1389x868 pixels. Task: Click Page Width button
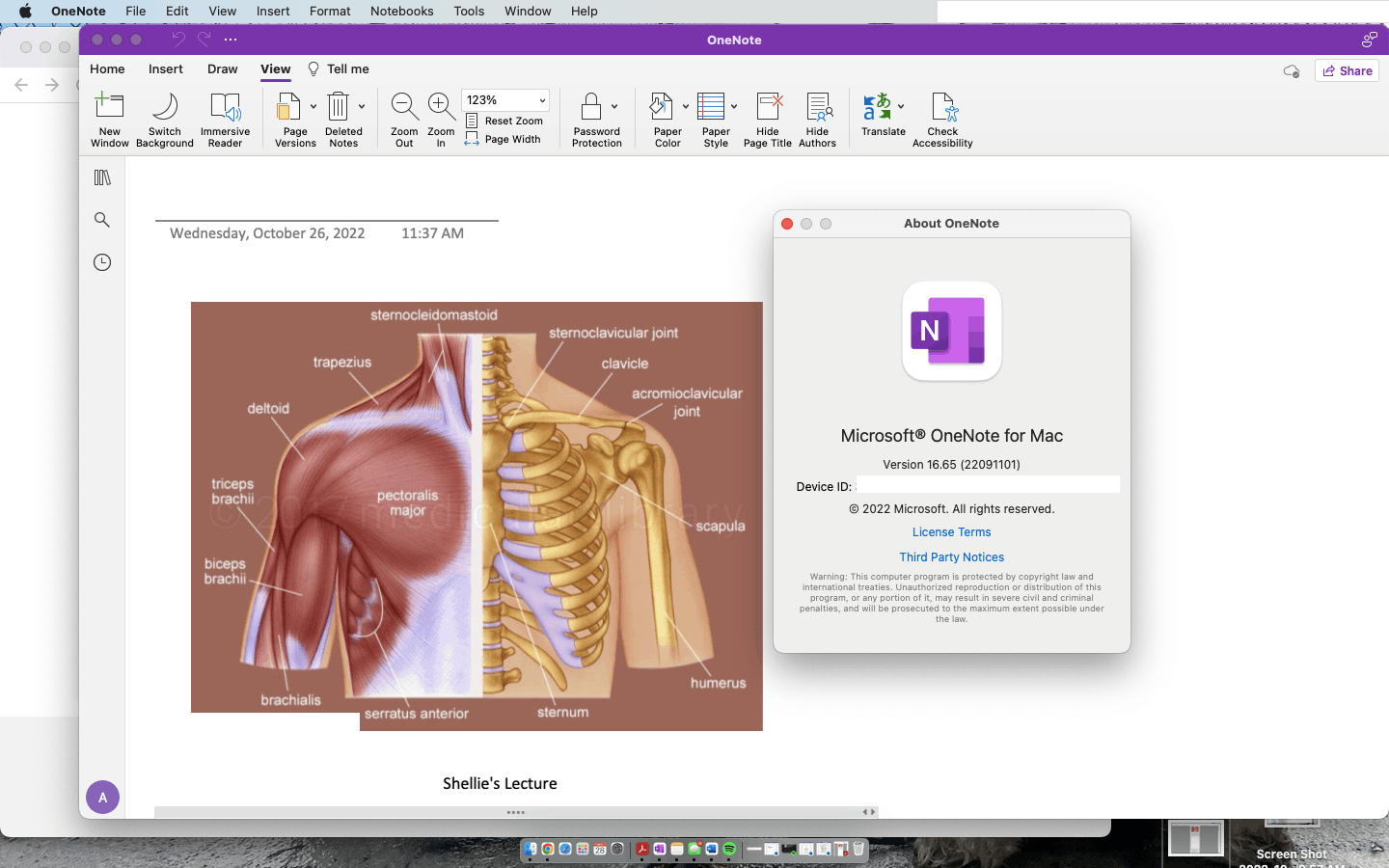click(504, 139)
